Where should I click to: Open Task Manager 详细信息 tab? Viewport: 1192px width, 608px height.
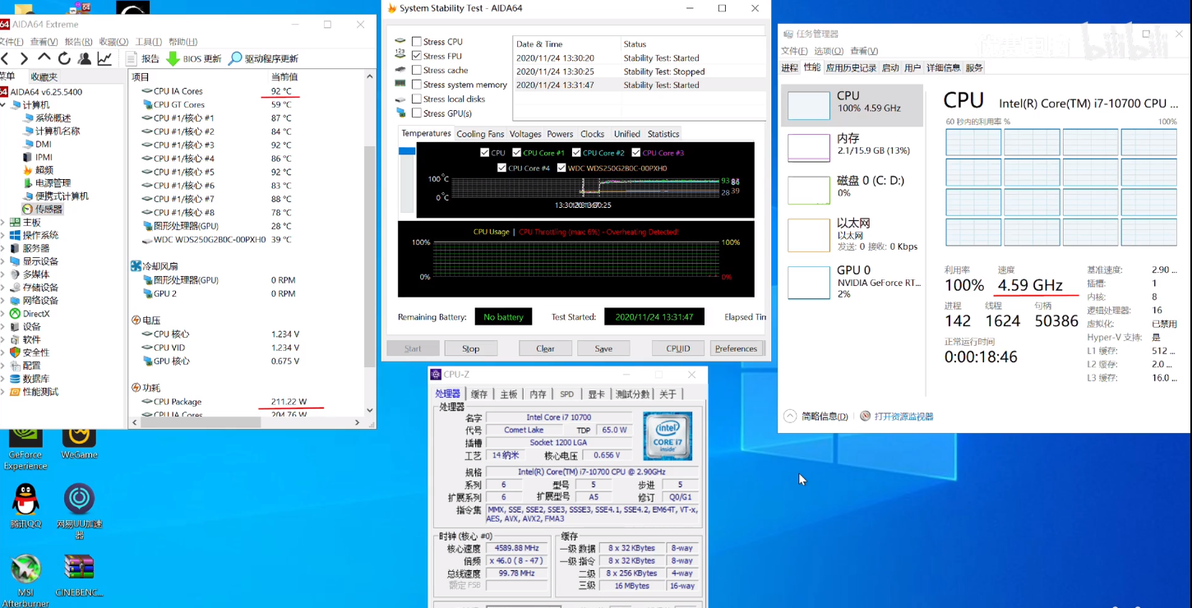(x=943, y=68)
